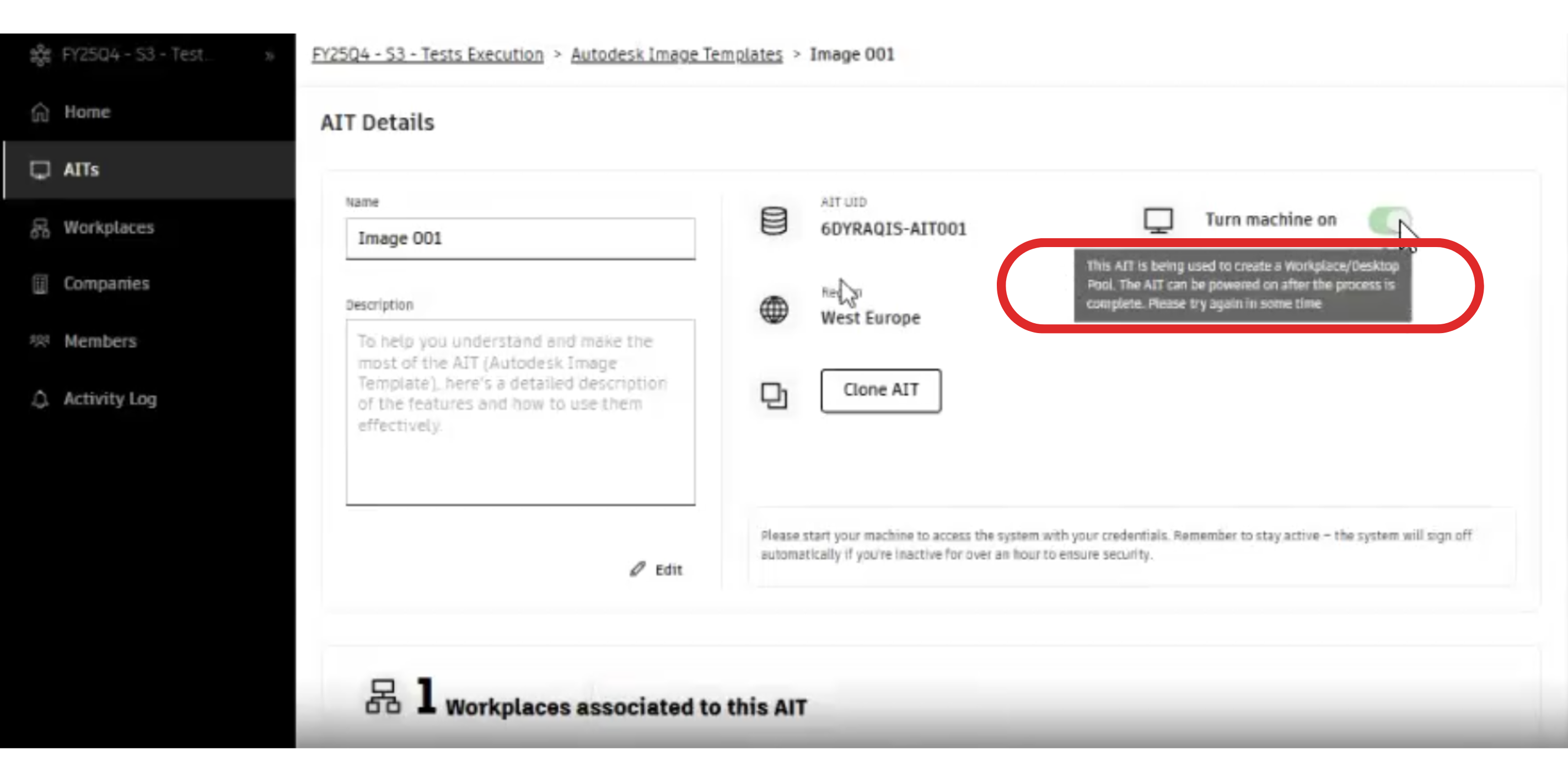Image resolution: width=1568 pixels, height=782 pixels.
Task: Click the Activity Log bell icon
Action: (40, 399)
